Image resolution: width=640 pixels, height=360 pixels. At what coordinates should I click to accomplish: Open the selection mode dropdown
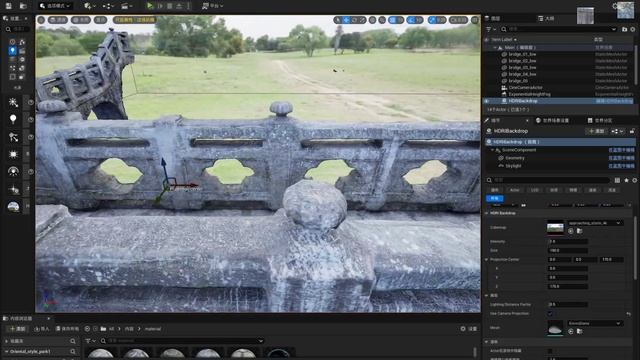coord(56,6)
